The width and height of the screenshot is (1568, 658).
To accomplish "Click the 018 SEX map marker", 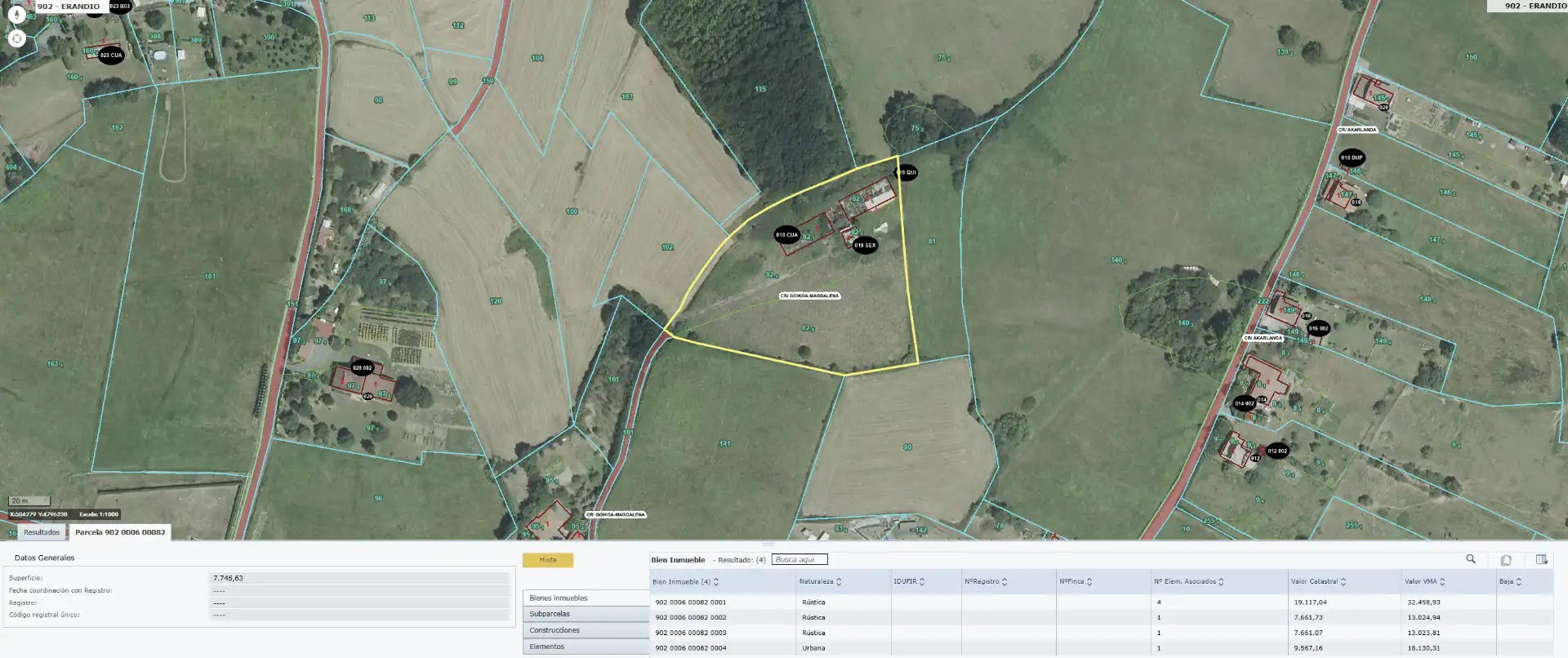I will 865,245.
